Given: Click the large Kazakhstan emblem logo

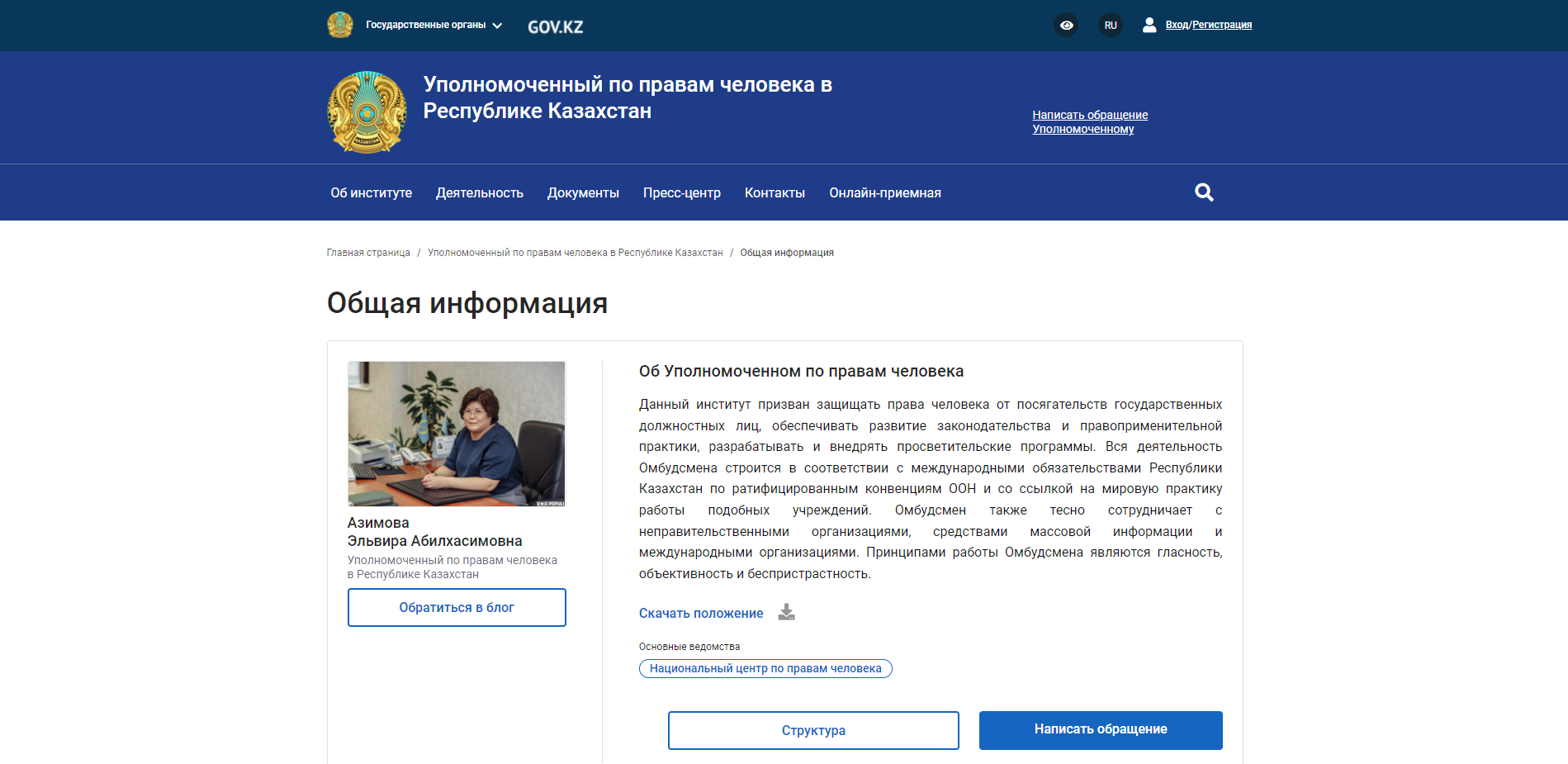Looking at the screenshot, I should 367,112.
